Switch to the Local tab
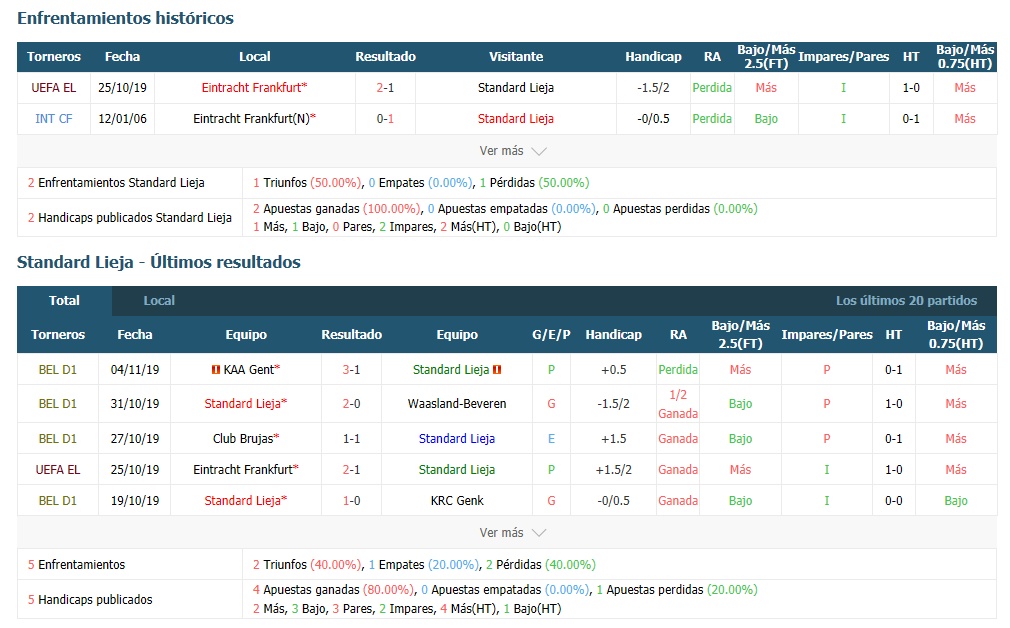 click(x=159, y=301)
